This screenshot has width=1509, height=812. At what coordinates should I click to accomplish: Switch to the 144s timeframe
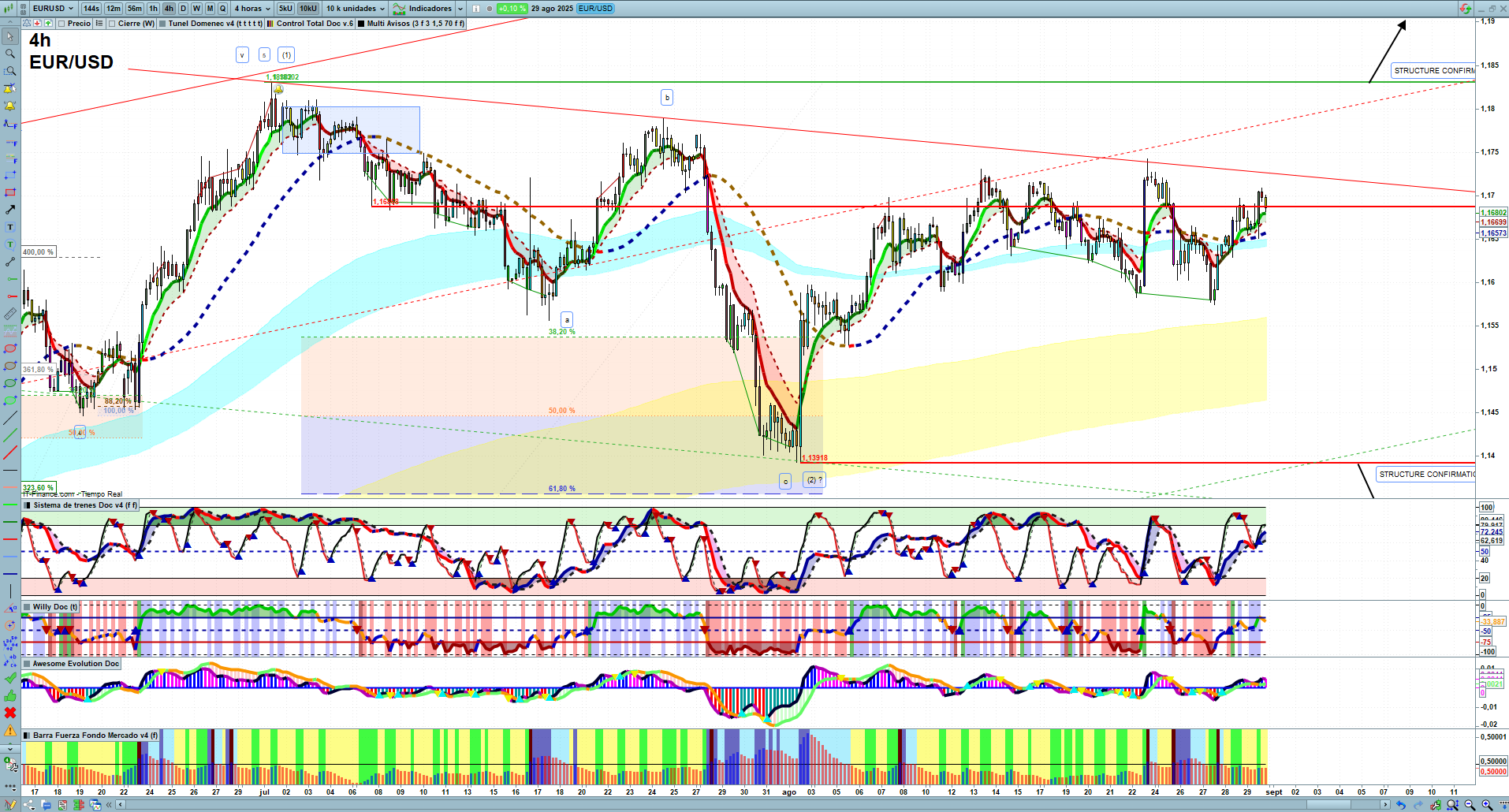tap(91, 9)
